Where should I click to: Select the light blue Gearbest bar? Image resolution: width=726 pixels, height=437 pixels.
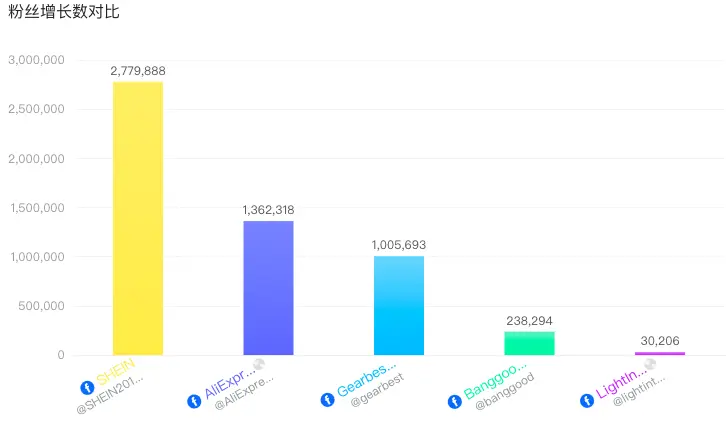399,305
